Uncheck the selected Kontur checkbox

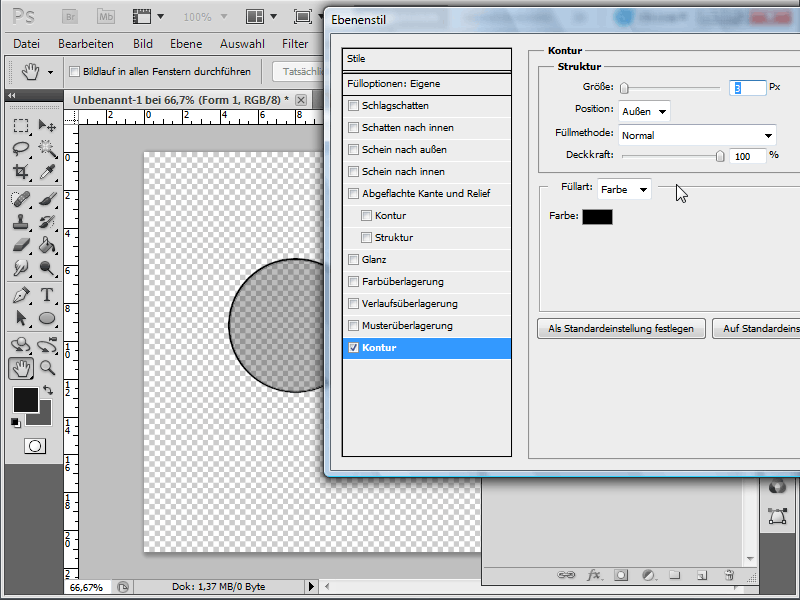pos(353,347)
